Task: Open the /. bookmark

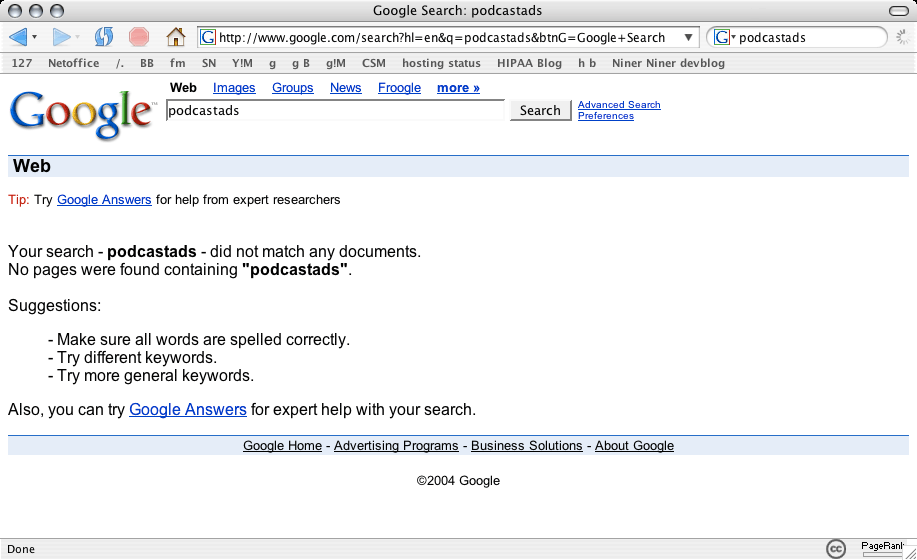Action: coord(120,63)
